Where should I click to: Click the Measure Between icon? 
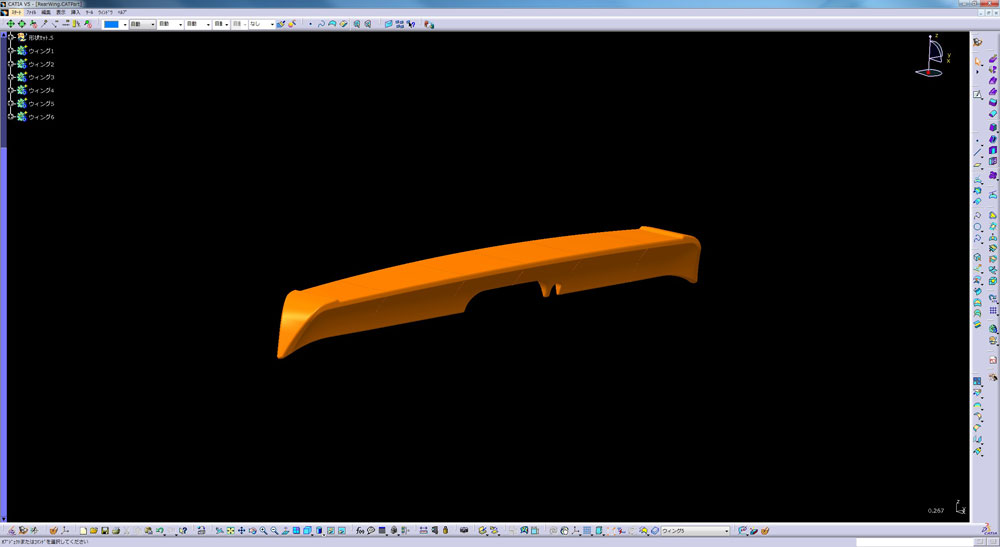(x=424, y=530)
